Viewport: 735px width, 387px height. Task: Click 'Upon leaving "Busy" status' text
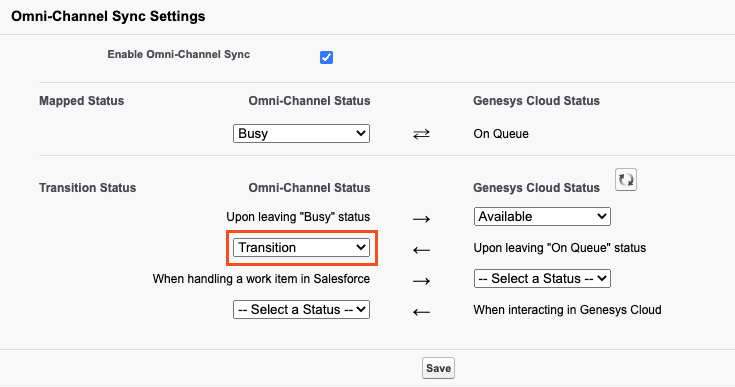click(x=298, y=217)
